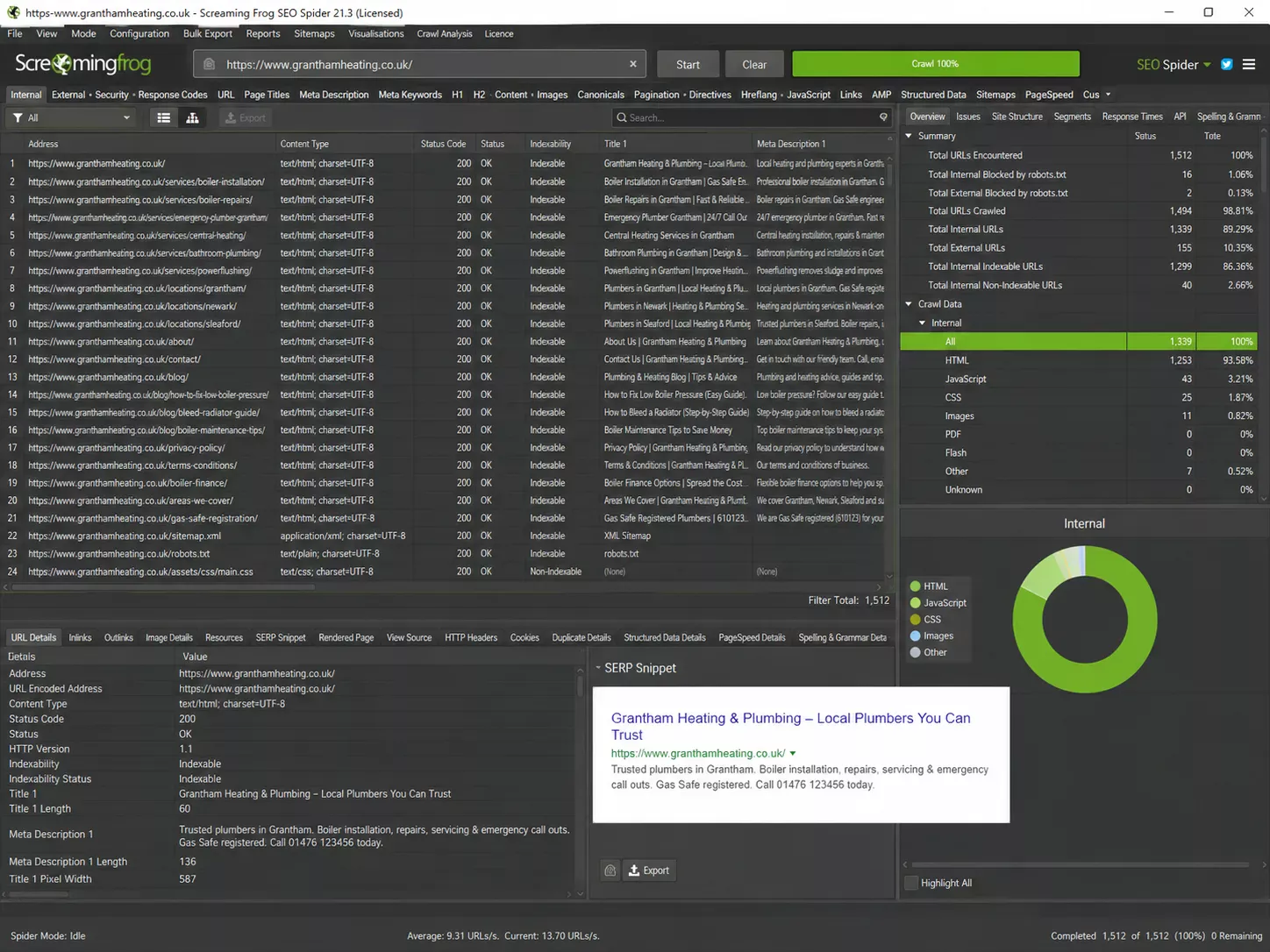Viewport: 1270px width, 952px height.
Task: Click the lock icon in URL bar
Action: (209, 64)
